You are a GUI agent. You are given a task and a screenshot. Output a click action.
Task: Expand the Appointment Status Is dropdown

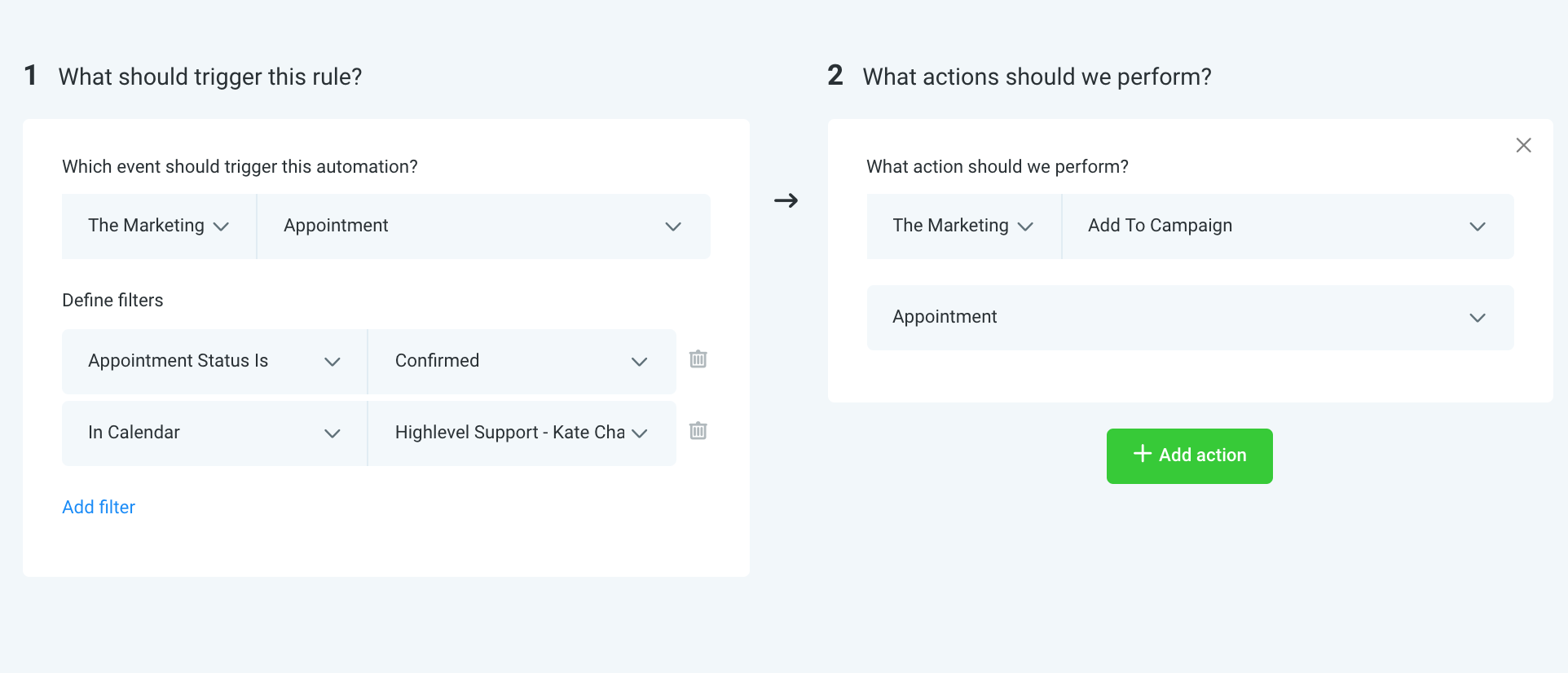(x=214, y=361)
